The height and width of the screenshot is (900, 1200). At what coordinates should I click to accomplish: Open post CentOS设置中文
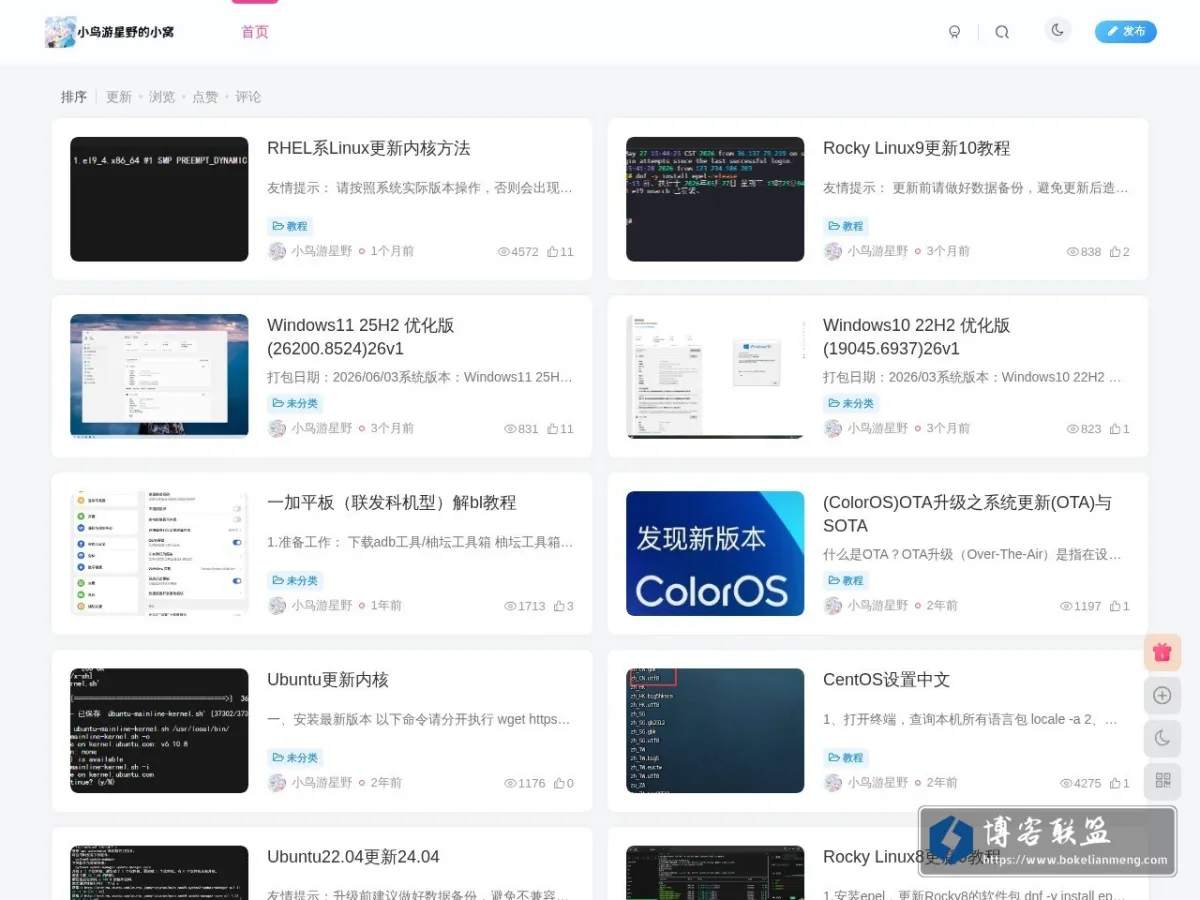coord(886,680)
